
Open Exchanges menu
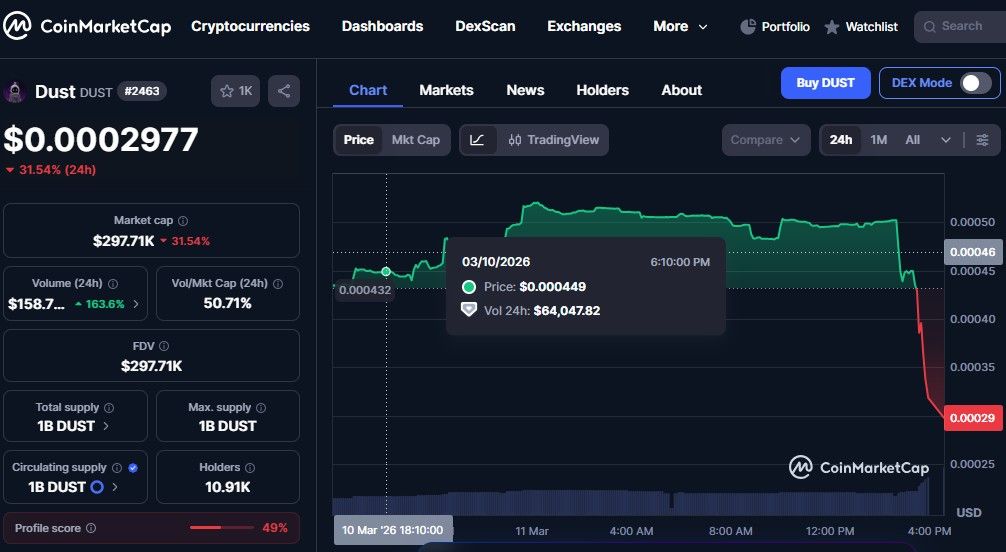[584, 26]
